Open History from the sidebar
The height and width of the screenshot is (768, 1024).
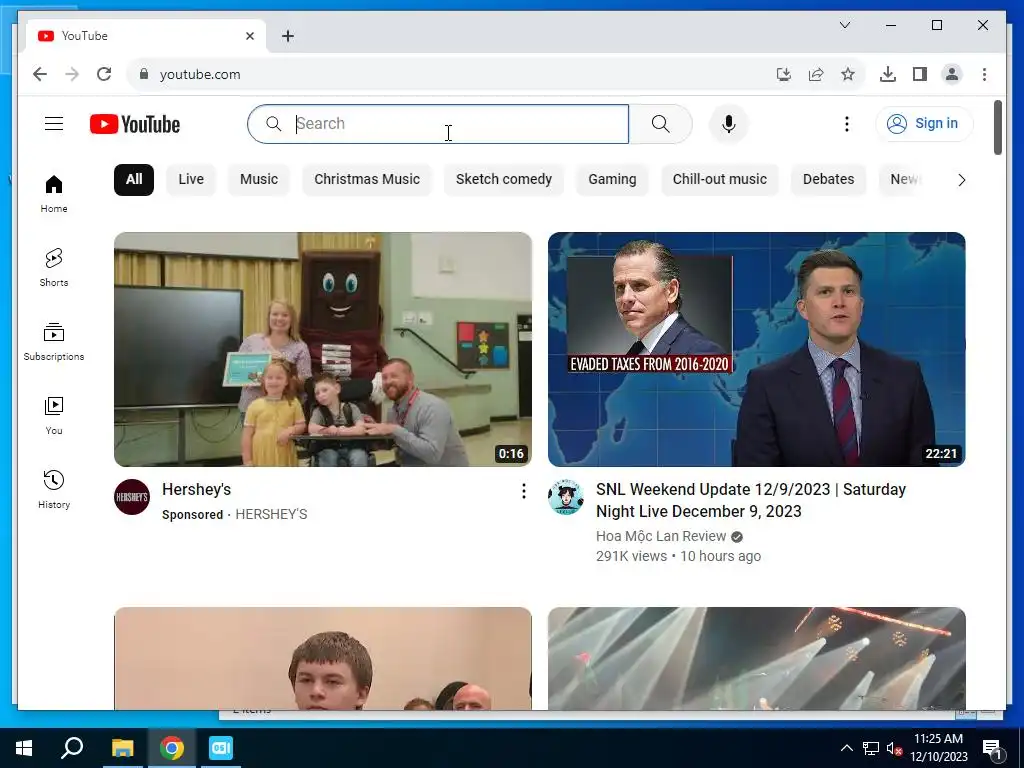click(x=54, y=490)
